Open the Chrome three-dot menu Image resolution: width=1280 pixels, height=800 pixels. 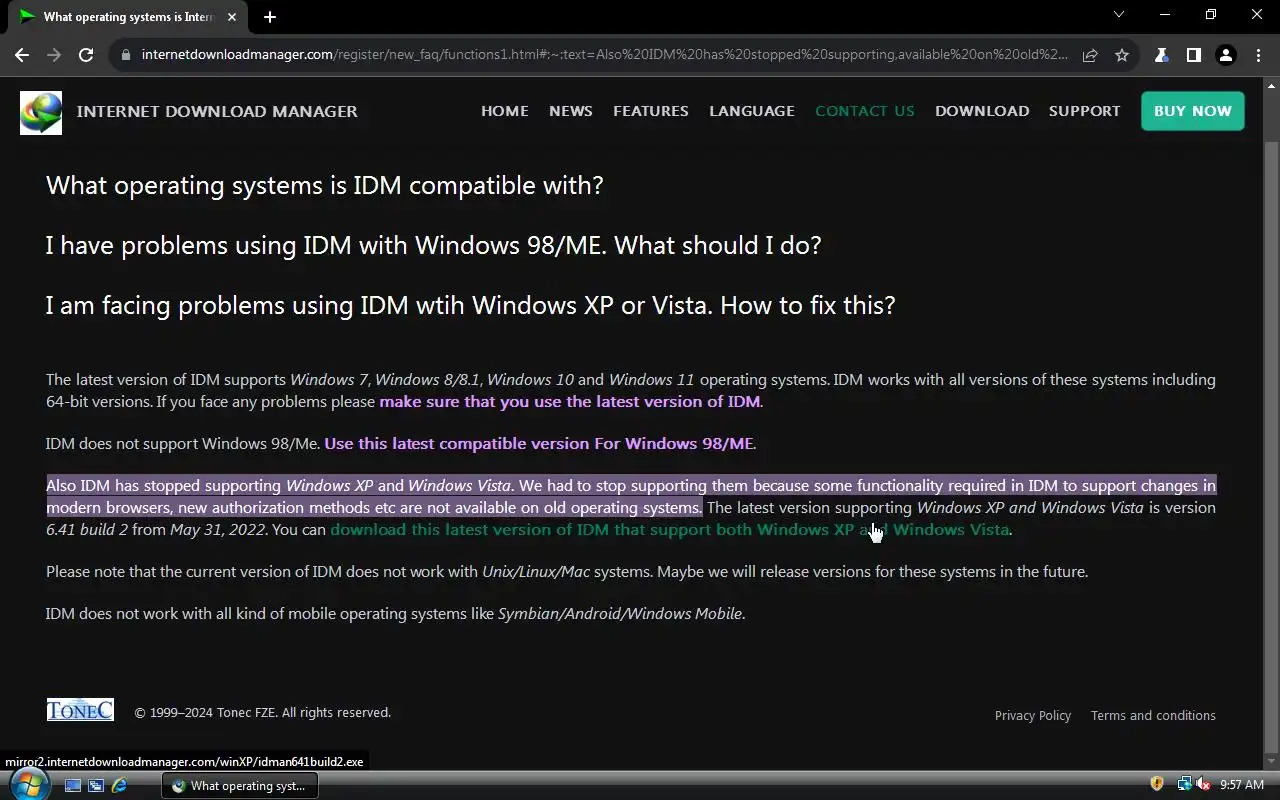(1258, 55)
